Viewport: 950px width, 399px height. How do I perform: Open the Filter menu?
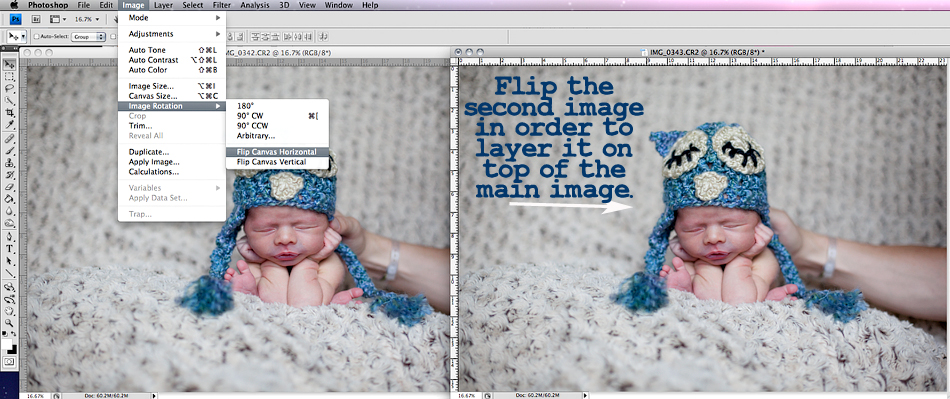click(221, 5)
